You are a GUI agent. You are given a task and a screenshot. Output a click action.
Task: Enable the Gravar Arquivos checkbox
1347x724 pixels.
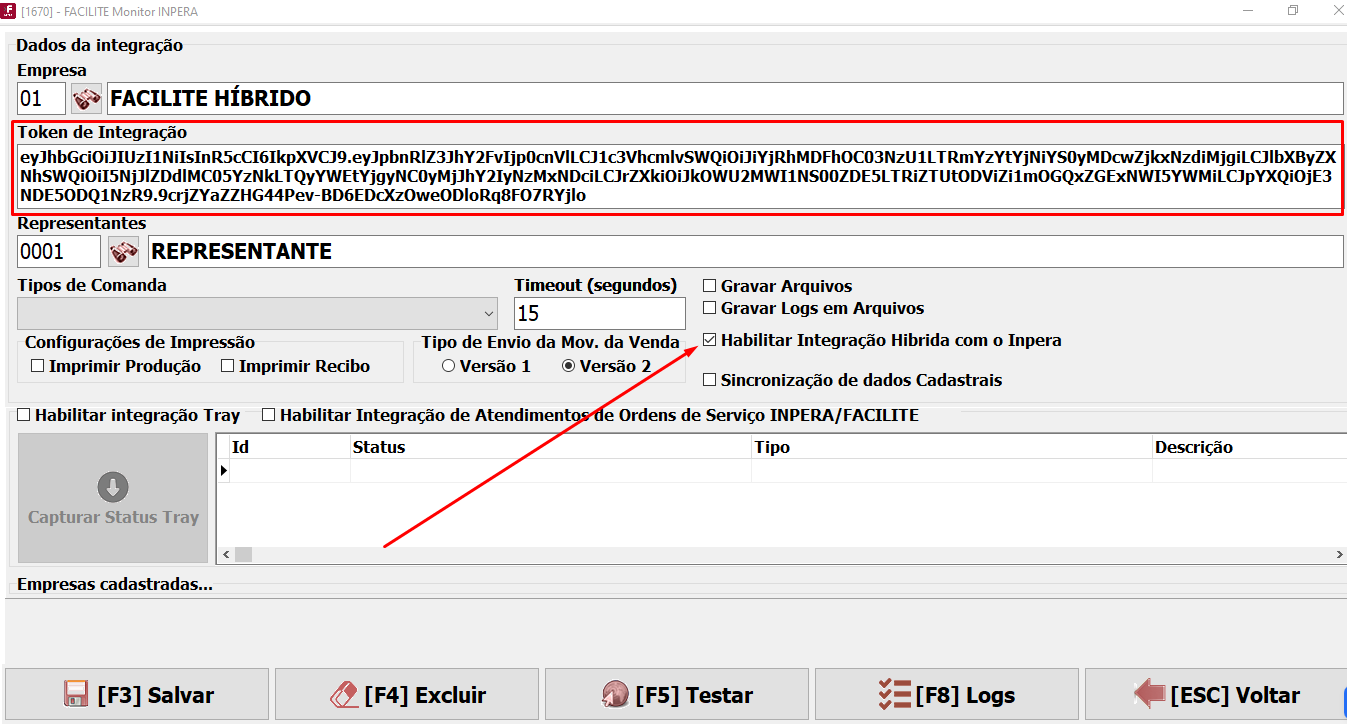pyautogui.click(x=710, y=286)
